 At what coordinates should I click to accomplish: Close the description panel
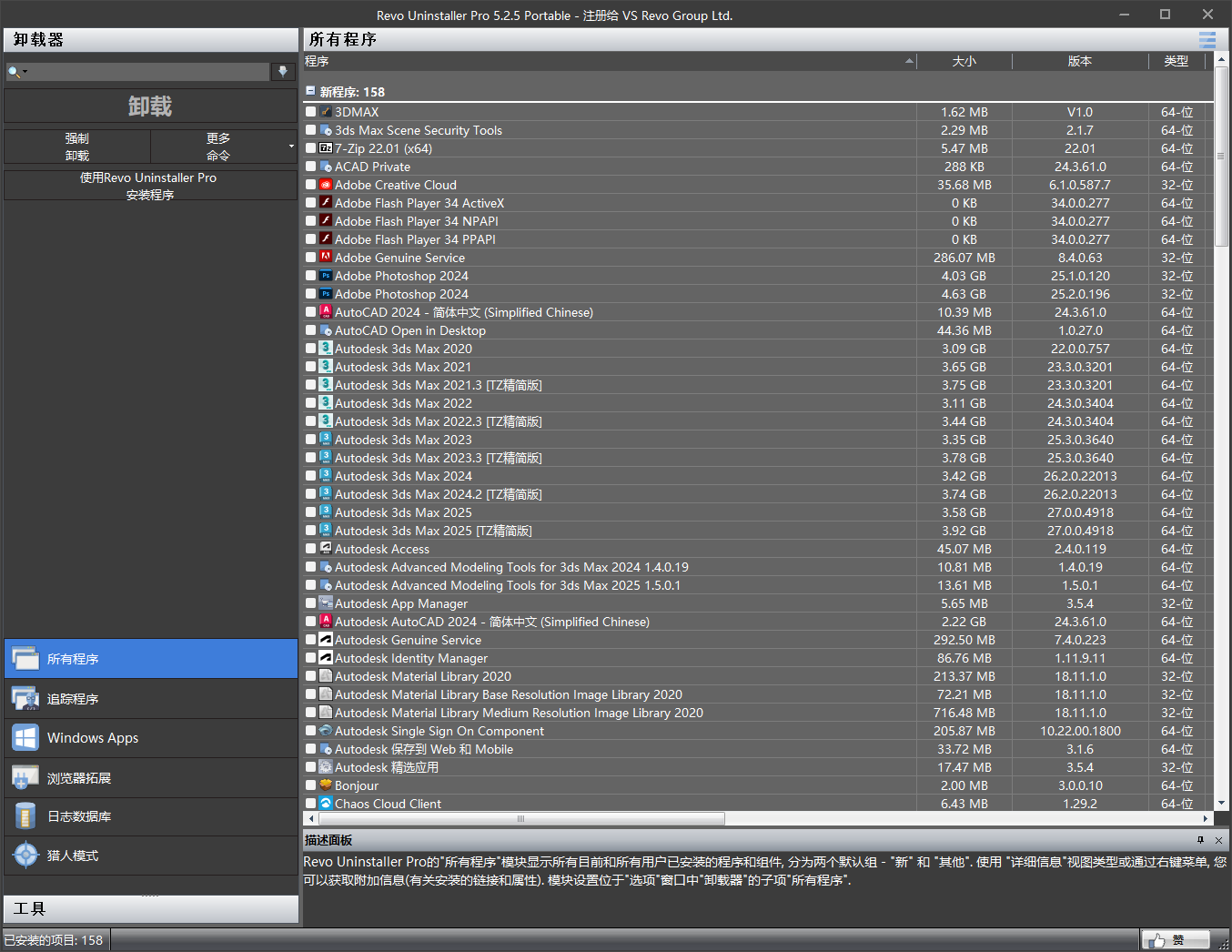tap(1219, 840)
